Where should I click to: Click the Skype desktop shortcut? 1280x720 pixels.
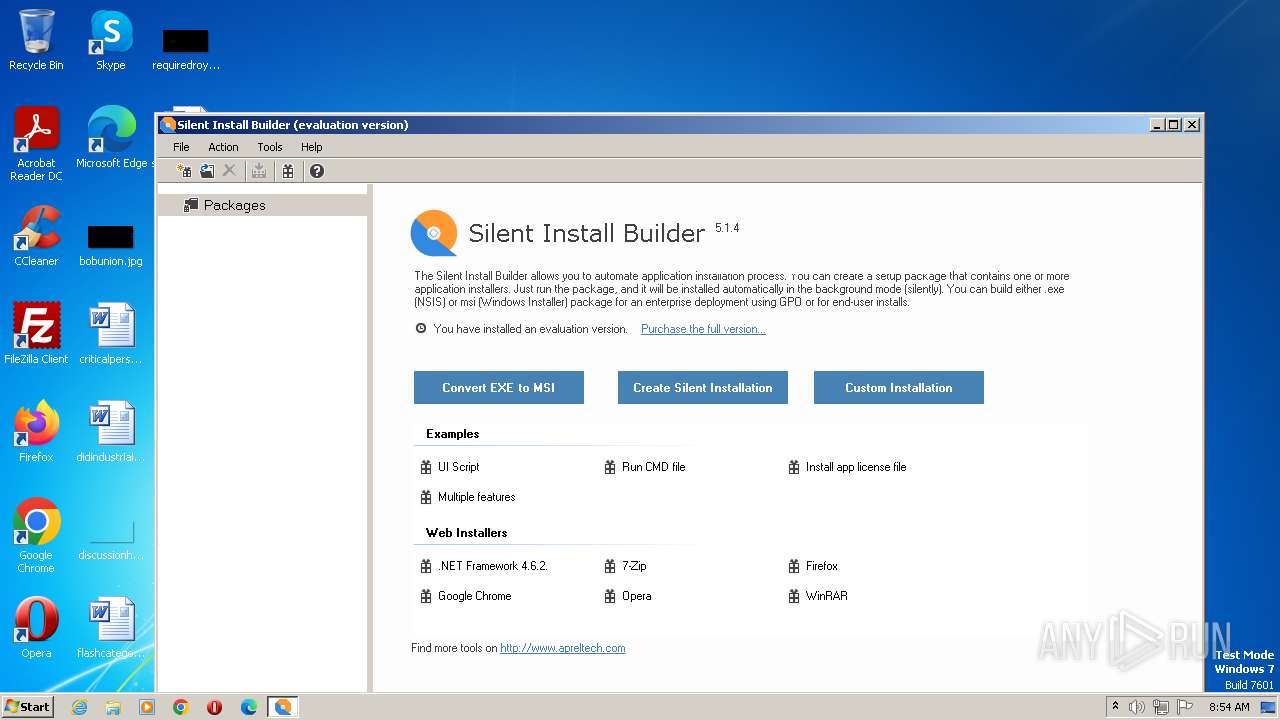click(x=110, y=40)
